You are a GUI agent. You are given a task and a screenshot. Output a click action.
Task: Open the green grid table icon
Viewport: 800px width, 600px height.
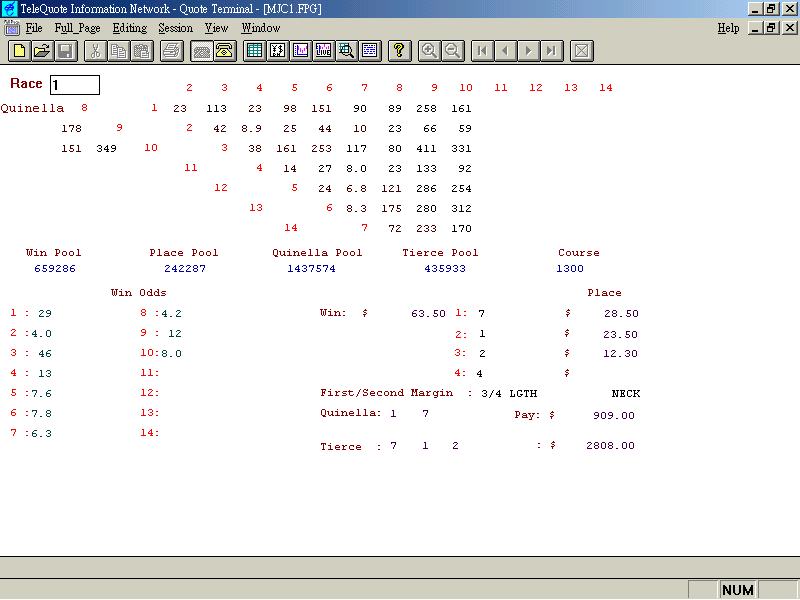[254, 51]
